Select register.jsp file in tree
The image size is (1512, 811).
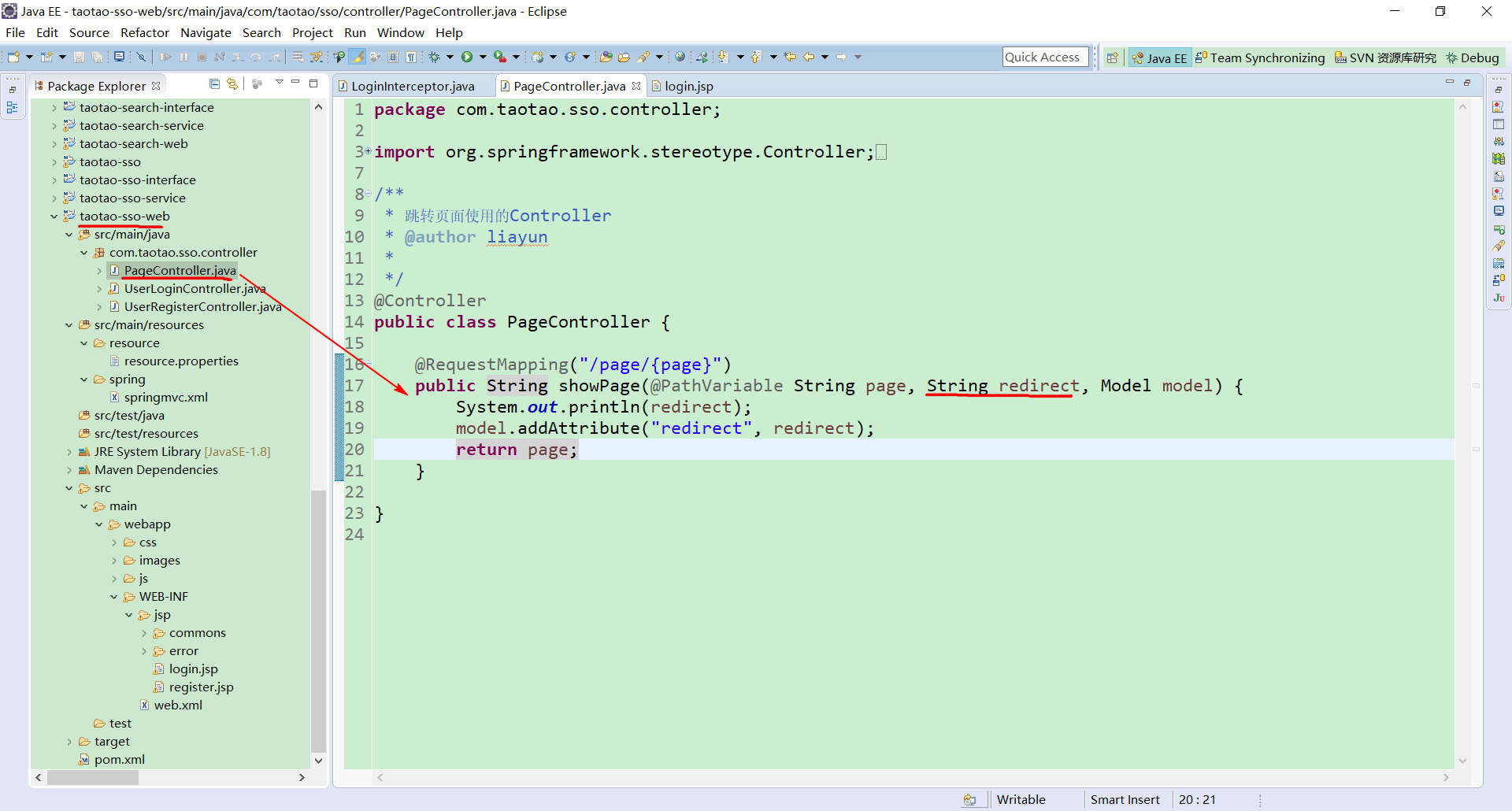point(201,687)
